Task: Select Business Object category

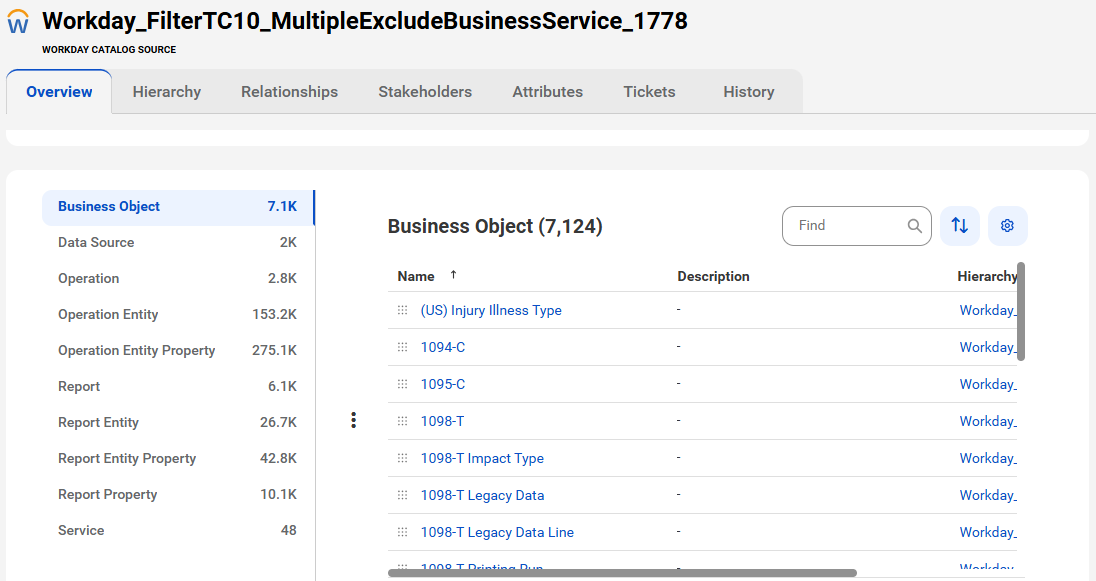Action: pos(178,207)
